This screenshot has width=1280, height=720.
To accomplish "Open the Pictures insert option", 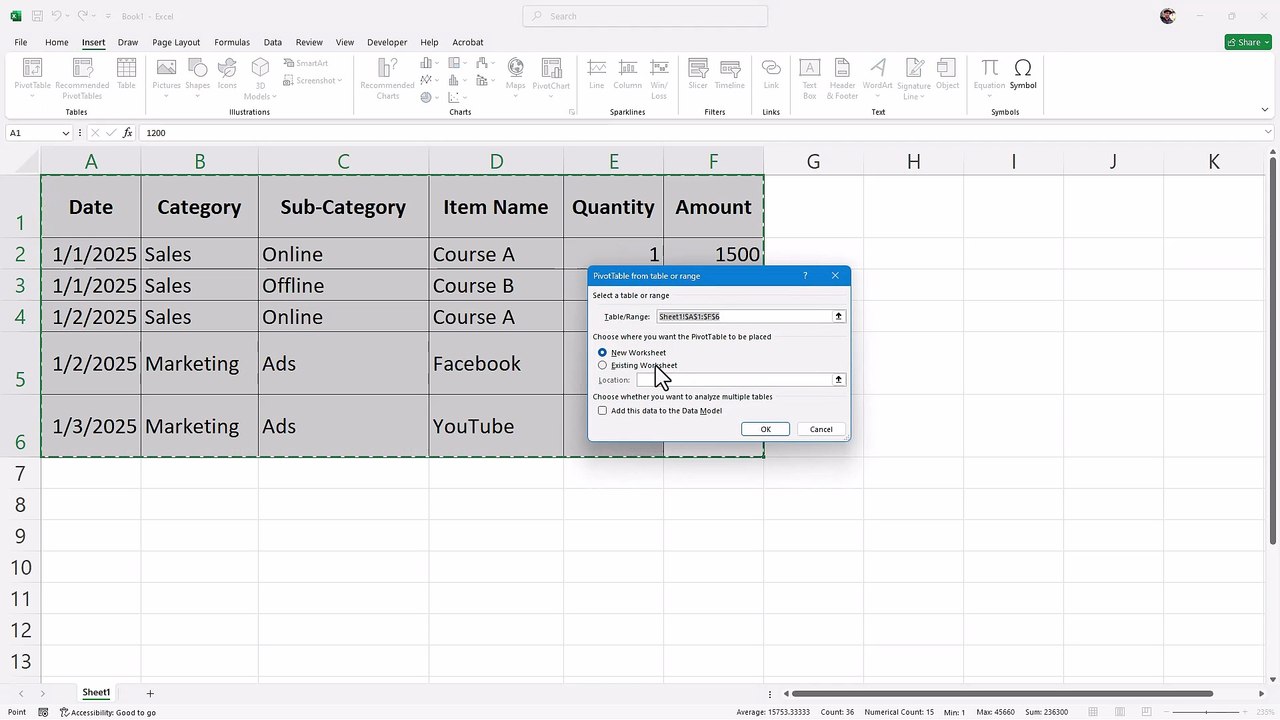I will pyautogui.click(x=166, y=76).
